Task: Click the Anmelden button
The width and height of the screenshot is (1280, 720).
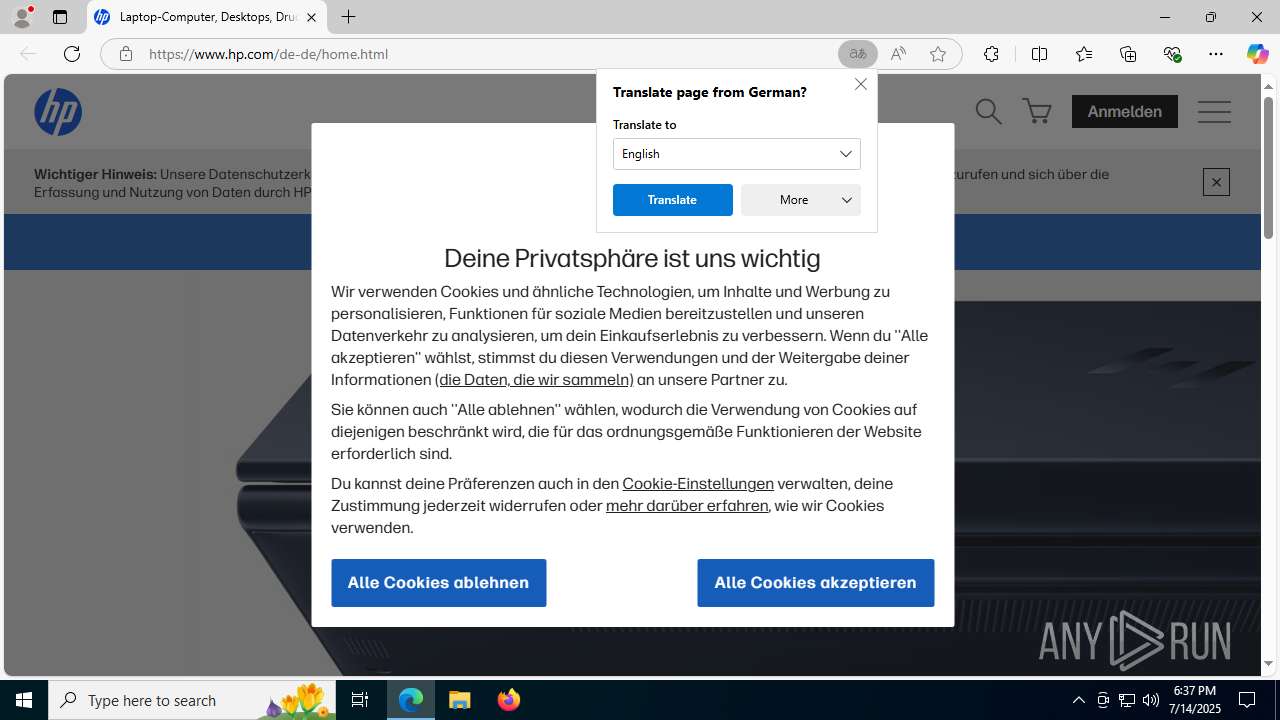Action: 1125,111
